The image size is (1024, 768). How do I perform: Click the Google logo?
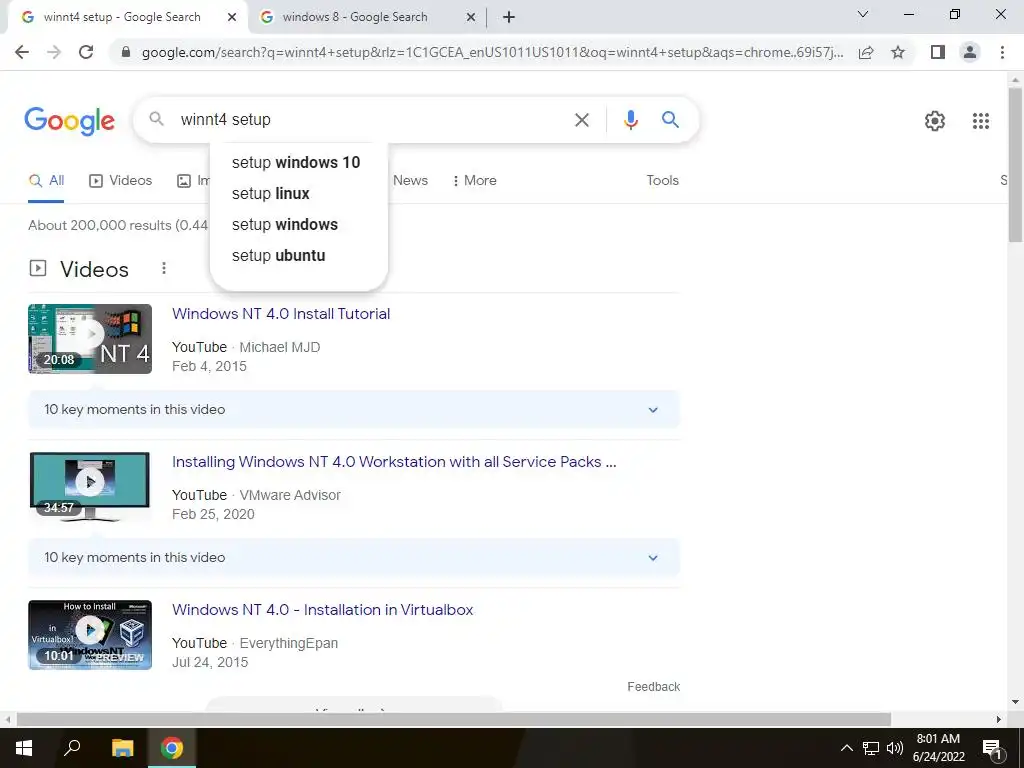pyautogui.click(x=70, y=121)
